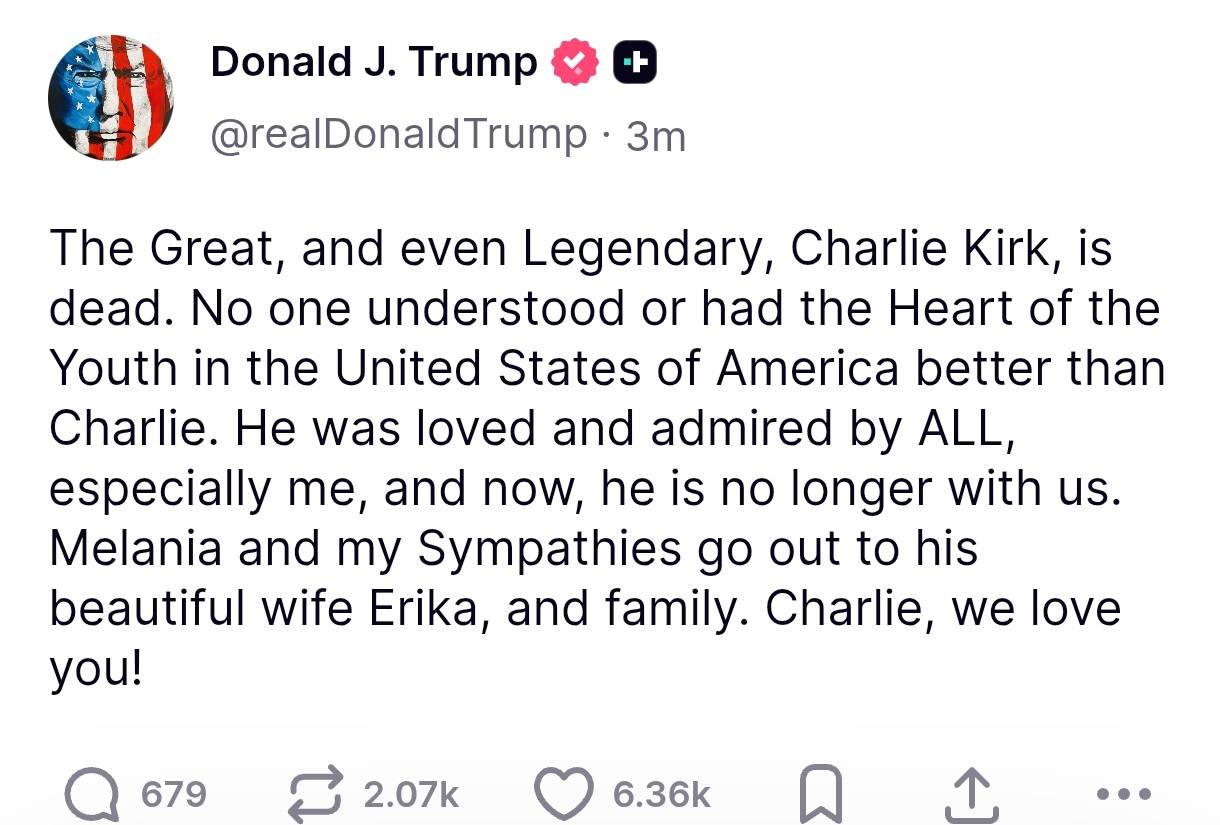Reply using the speech bubble icon
1220x825 pixels.
(x=92, y=794)
